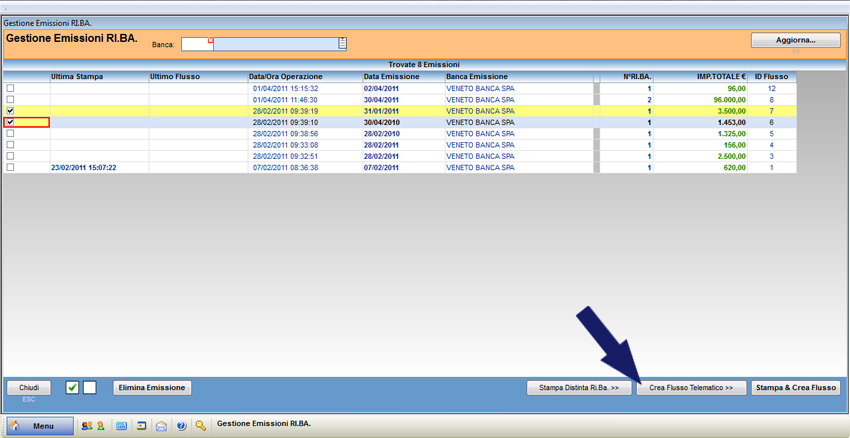
Task: Open the help question mark icon
Action: click(x=181, y=426)
